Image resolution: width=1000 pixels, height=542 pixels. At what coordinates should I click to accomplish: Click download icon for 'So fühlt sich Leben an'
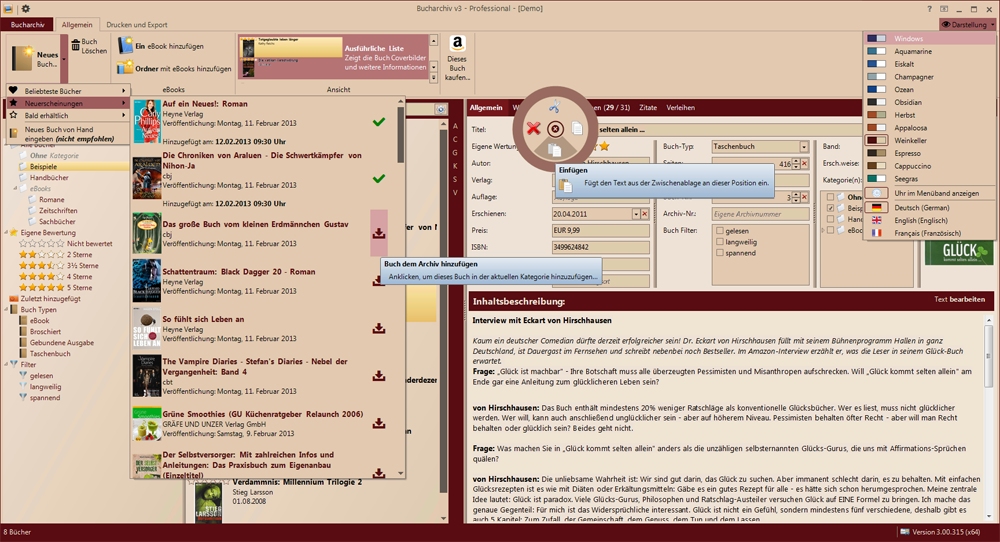(379, 328)
